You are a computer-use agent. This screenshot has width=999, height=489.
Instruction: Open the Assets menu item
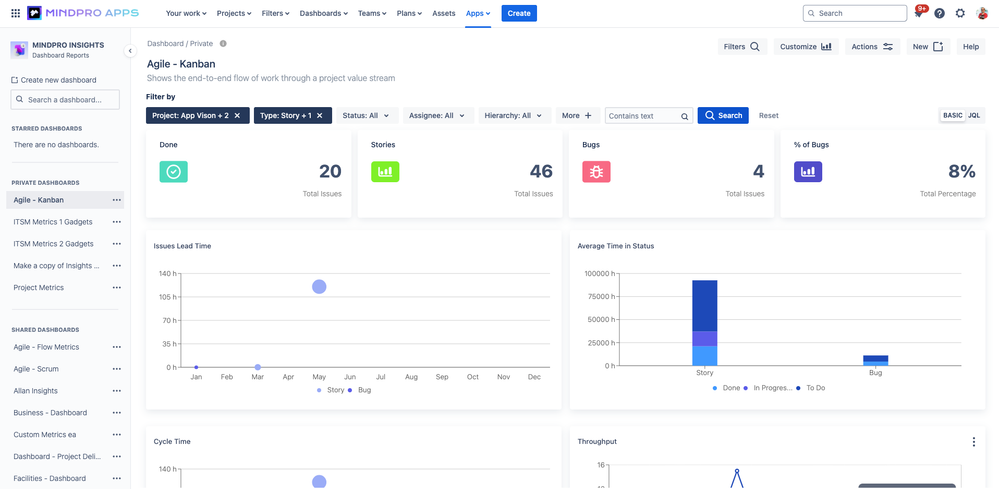click(443, 13)
